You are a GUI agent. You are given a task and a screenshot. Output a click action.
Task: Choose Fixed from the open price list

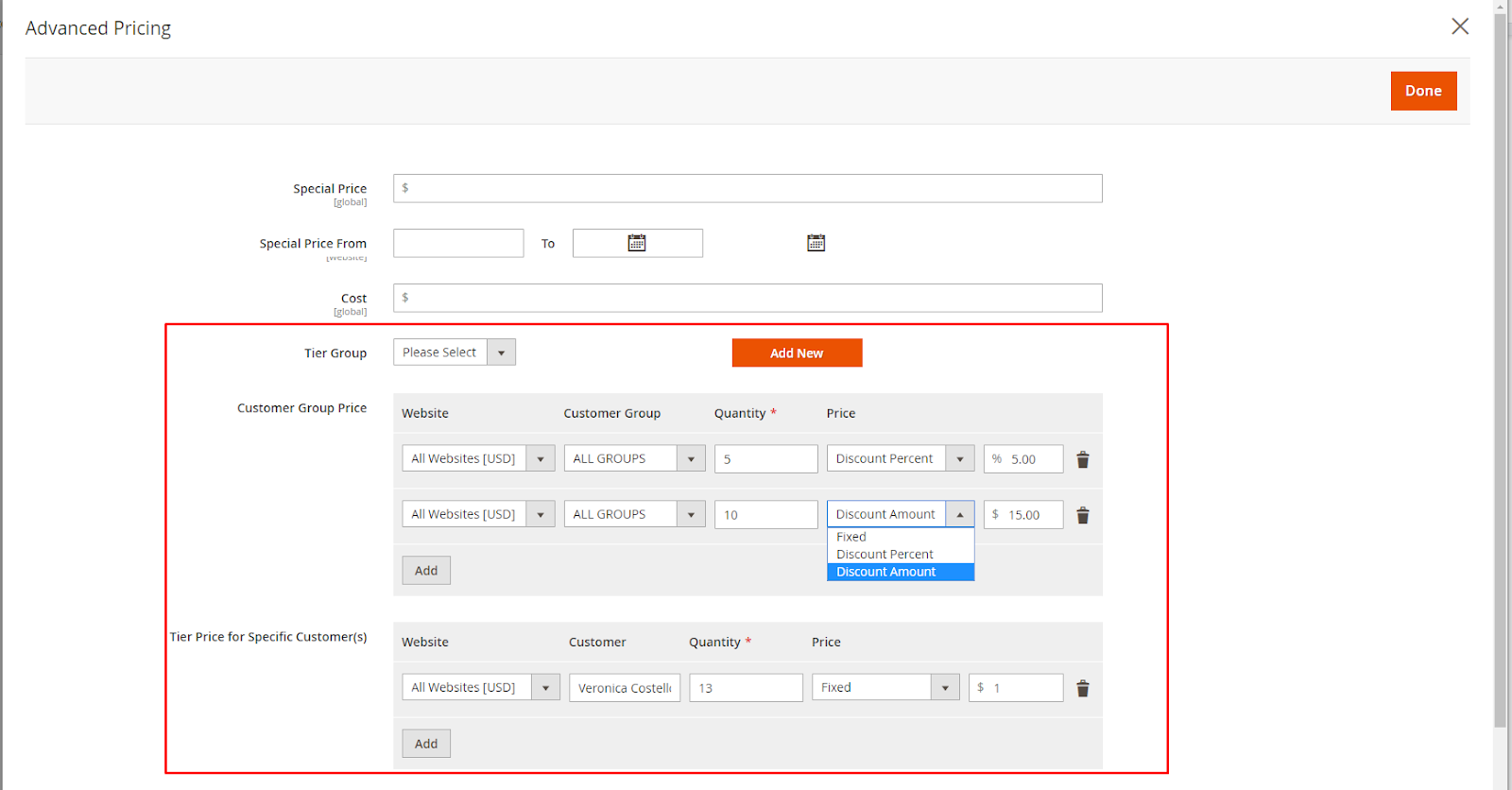point(851,537)
